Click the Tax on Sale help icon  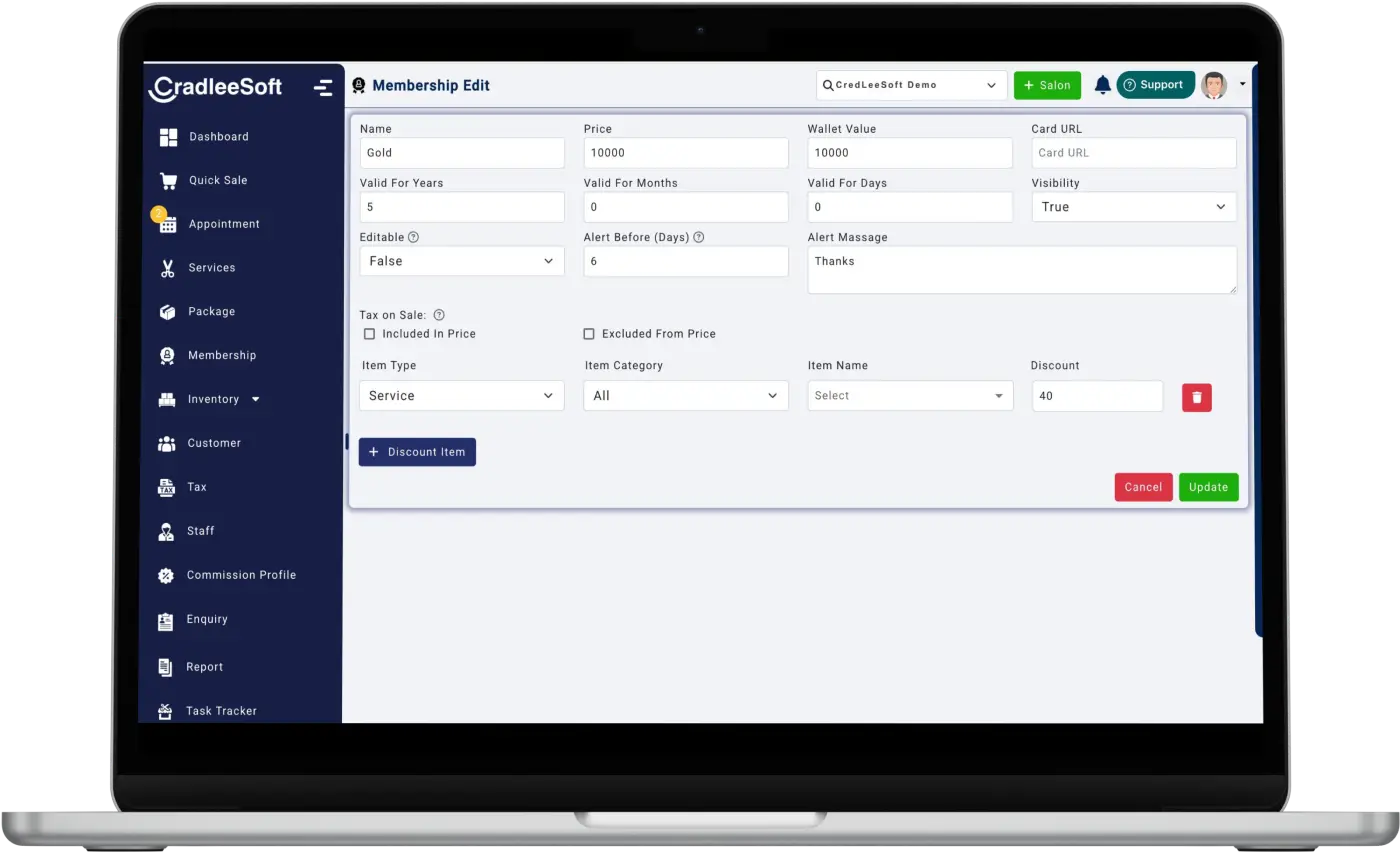439,315
